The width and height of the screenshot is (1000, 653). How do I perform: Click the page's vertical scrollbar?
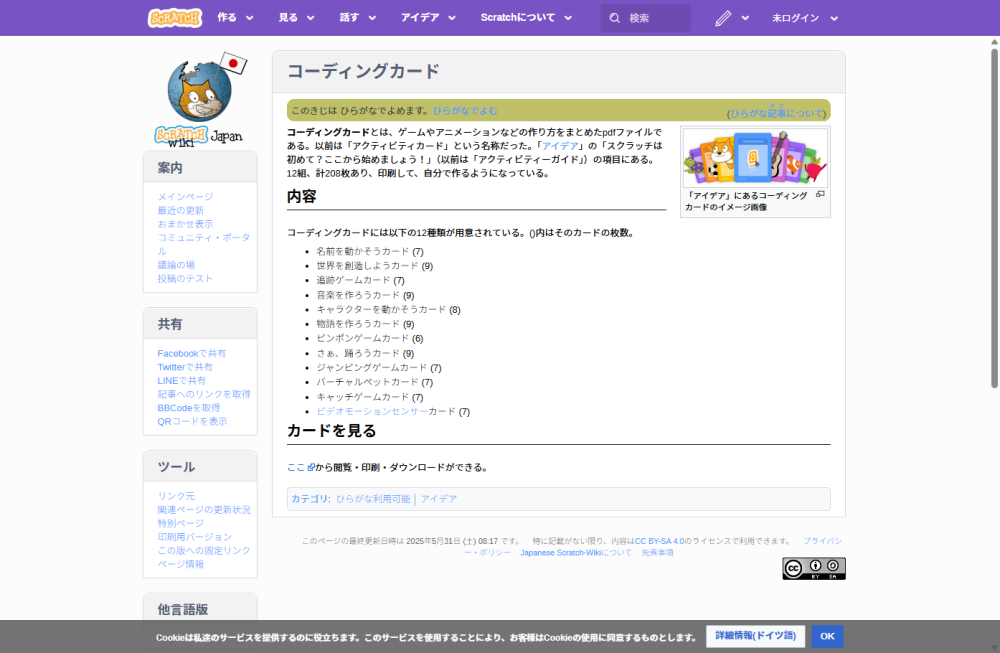pyautogui.click(x=994, y=217)
